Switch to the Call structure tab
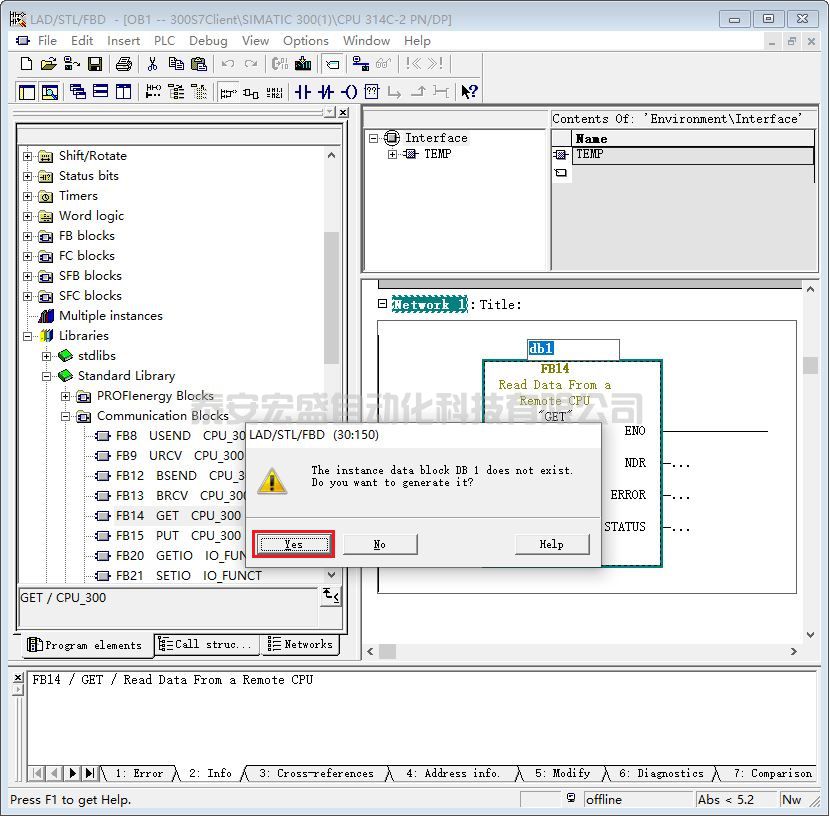The width and height of the screenshot is (830, 818). 207,645
